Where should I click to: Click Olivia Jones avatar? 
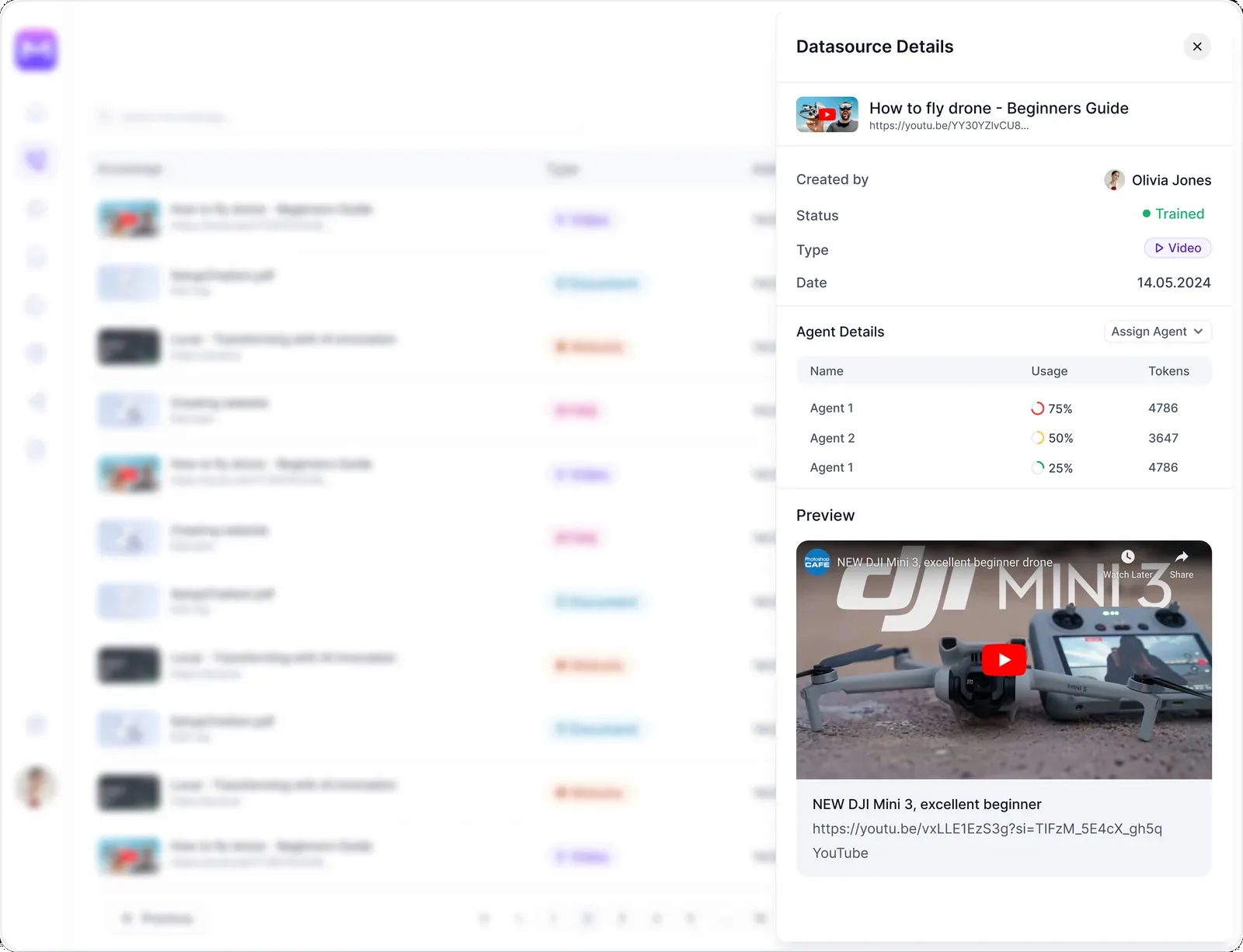(x=1114, y=180)
